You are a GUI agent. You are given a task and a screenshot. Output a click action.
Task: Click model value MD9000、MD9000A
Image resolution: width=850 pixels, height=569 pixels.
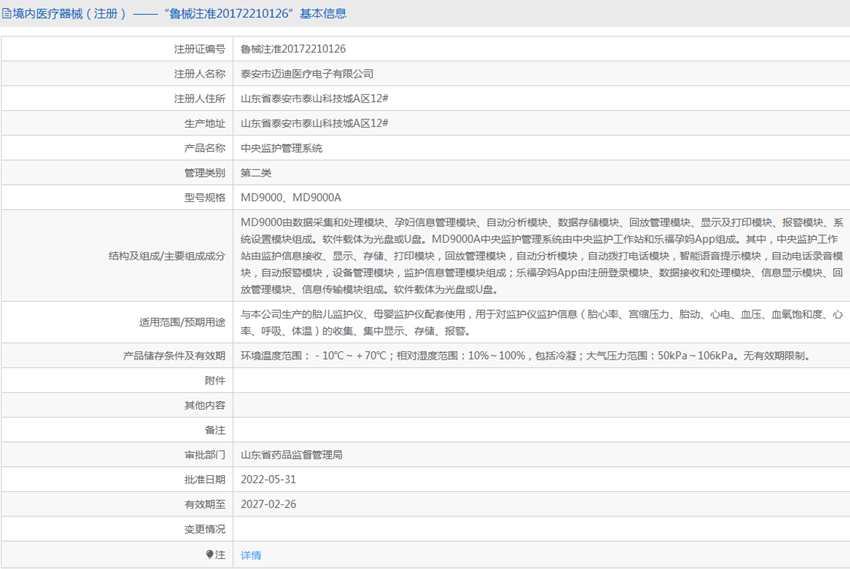coord(291,198)
